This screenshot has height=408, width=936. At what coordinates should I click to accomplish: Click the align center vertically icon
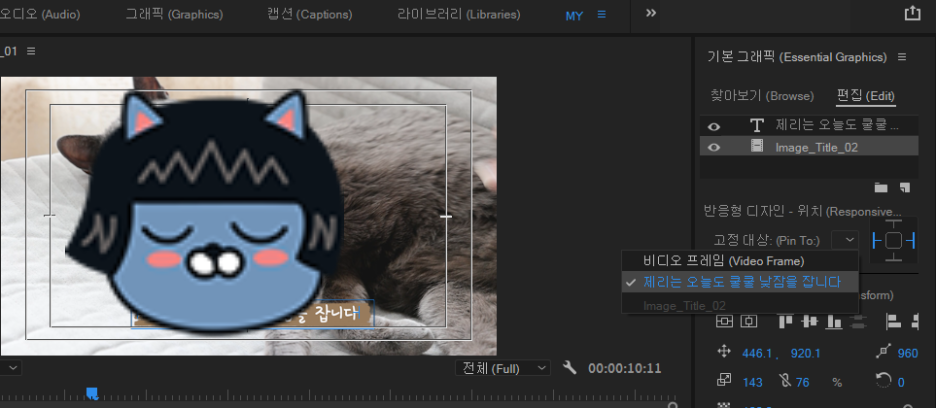coord(724,321)
